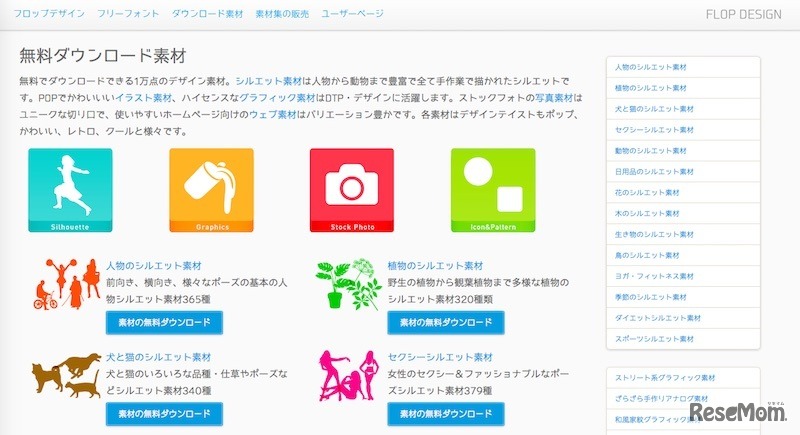Open the Icon&Pattern category tile

click(493, 190)
